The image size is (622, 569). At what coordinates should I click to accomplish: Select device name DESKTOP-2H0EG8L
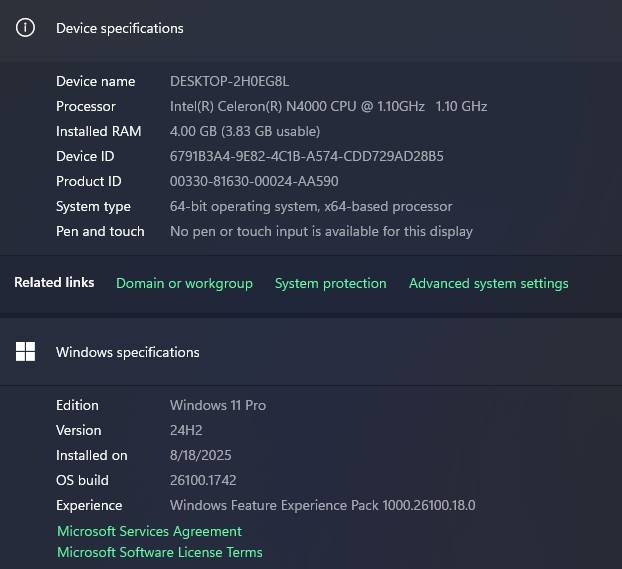229,81
